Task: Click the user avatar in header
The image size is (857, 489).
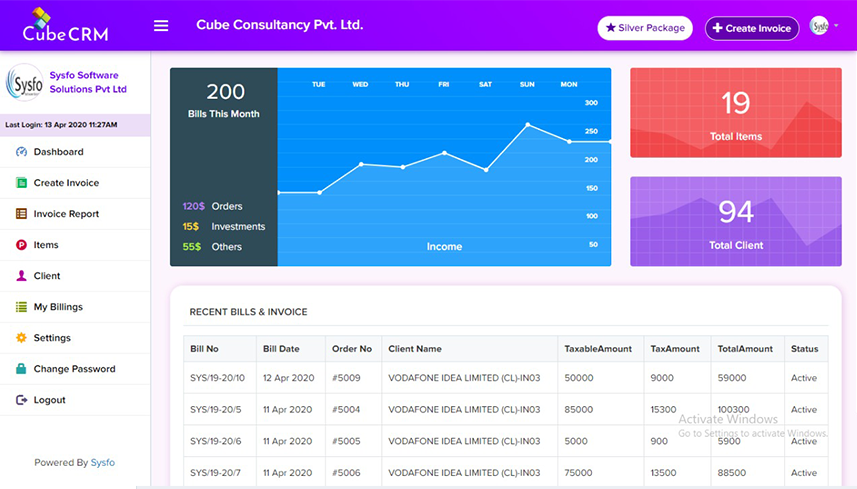Action: 819,26
